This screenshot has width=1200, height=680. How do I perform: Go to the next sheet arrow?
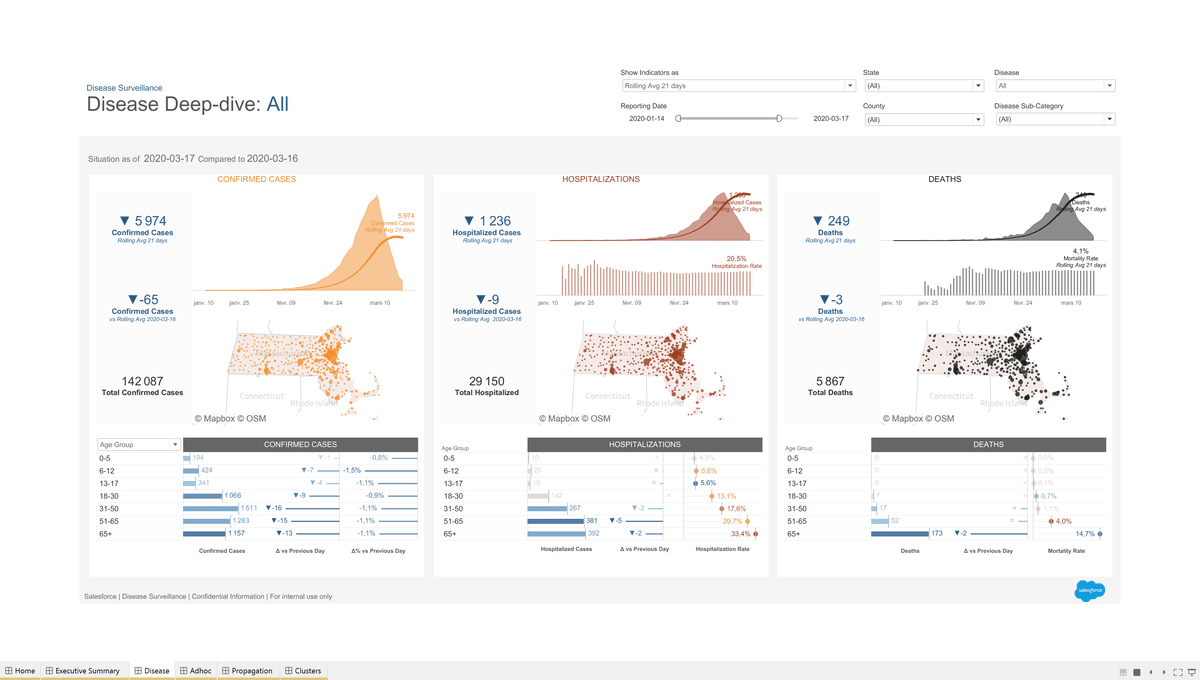[x=1162, y=671]
